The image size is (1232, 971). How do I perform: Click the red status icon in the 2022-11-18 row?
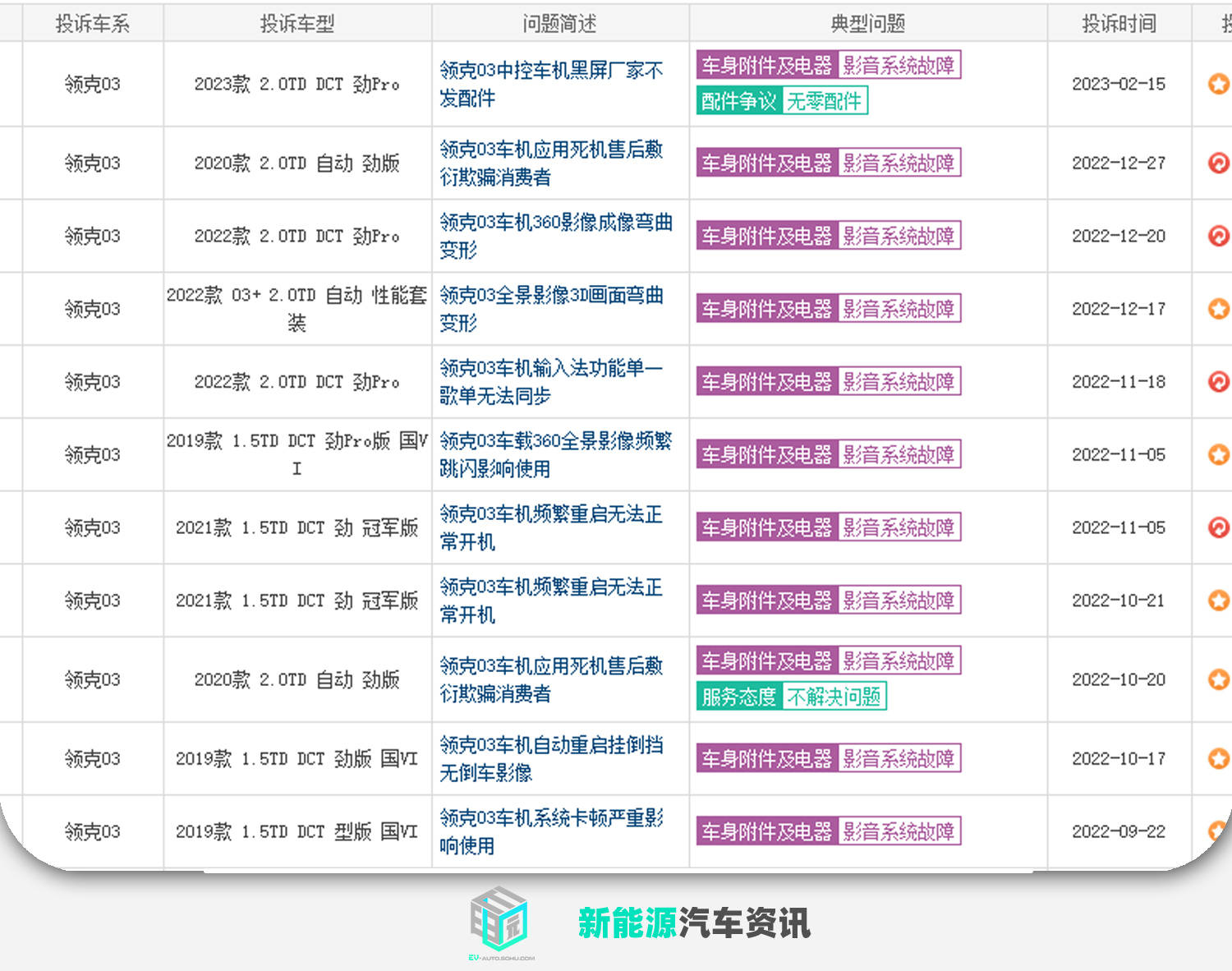1219,381
